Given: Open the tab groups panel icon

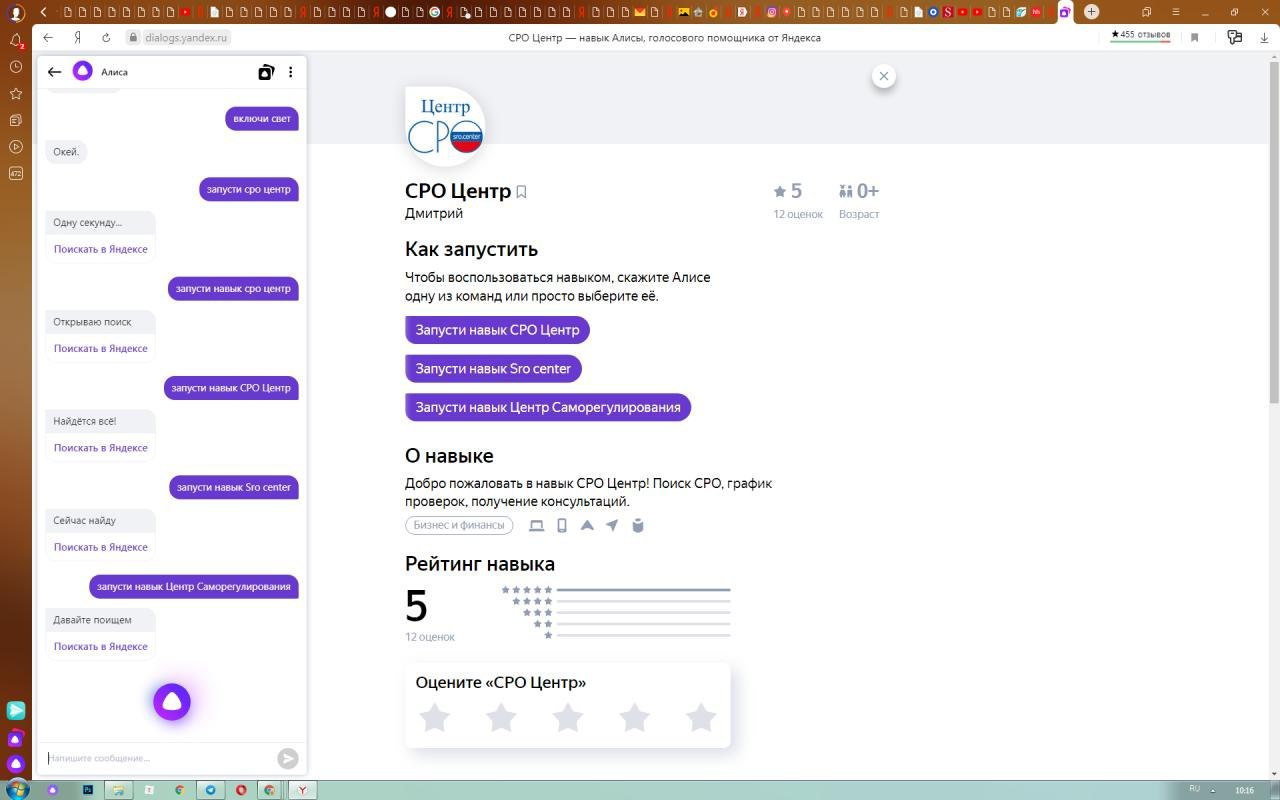Looking at the screenshot, I should [1147, 12].
